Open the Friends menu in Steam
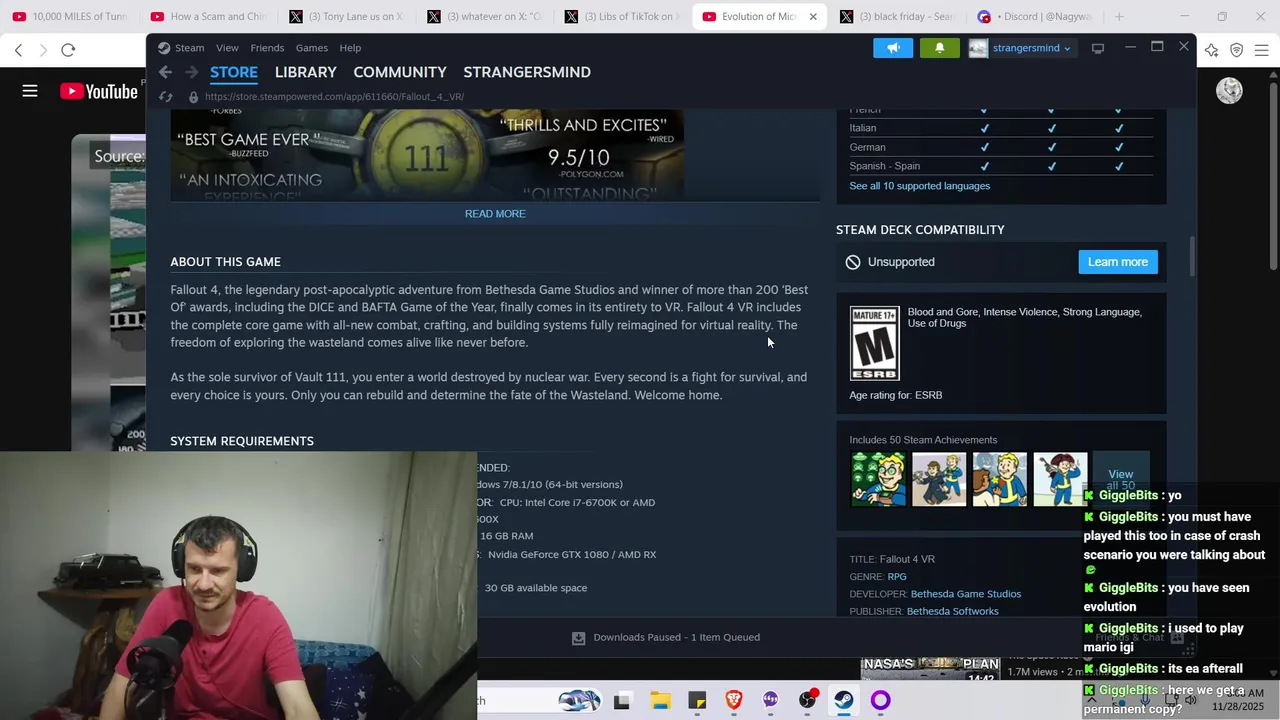Image resolution: width=1280 pixels, height=720 pixels. pos(267,48)
